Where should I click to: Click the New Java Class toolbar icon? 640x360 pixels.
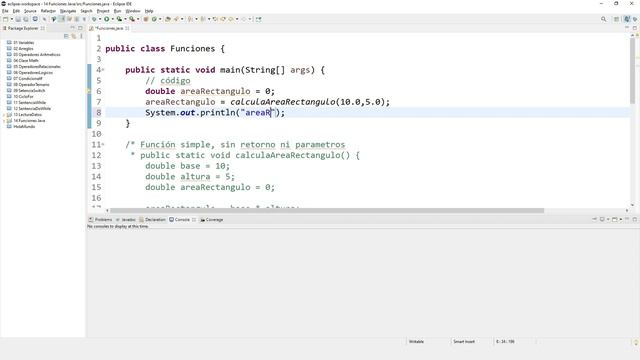click(x=154, y=19)
